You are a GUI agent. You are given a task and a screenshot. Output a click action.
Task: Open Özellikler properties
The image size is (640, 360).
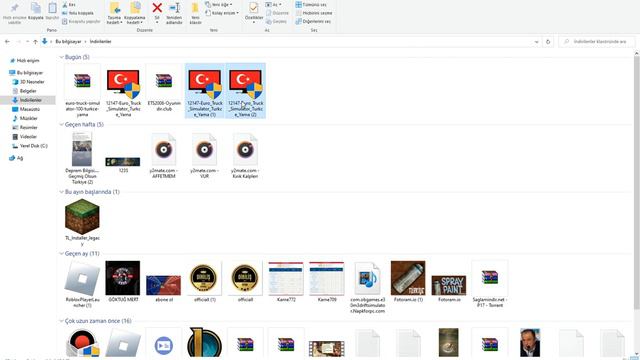[x=254, y=12]
